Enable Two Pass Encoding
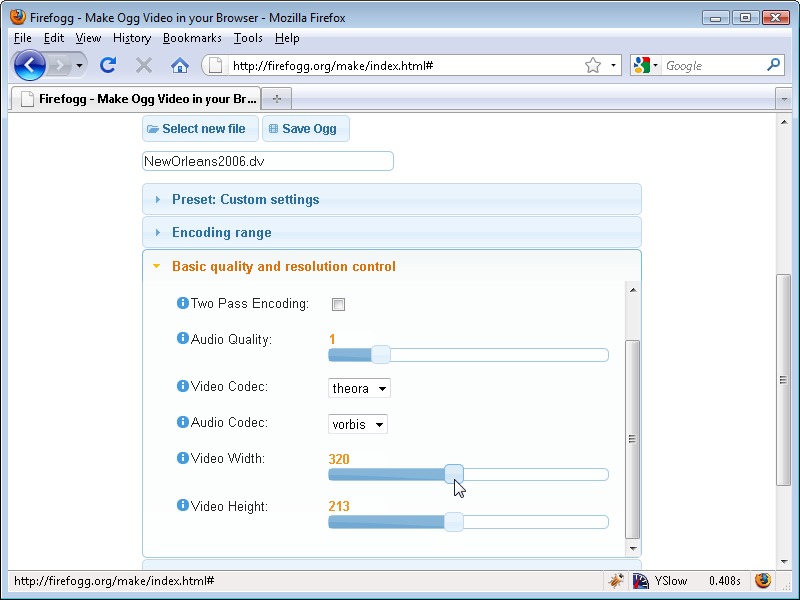 (338, 304)
